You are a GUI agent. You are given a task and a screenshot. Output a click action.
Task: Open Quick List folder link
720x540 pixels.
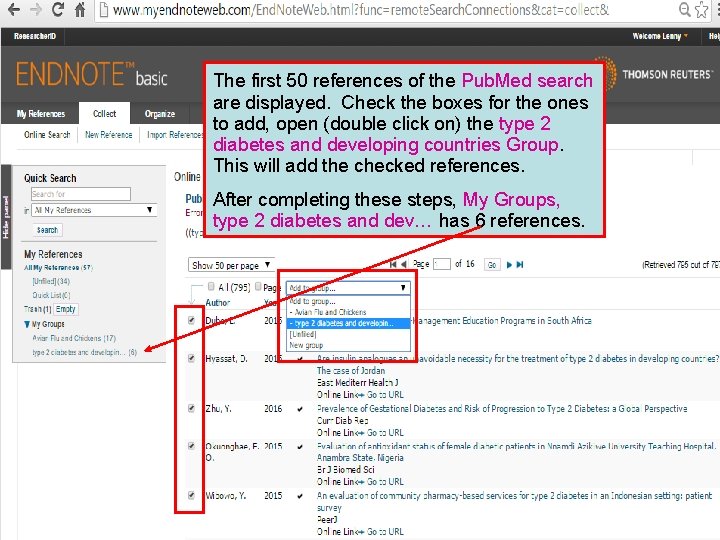tap(51, 295)
